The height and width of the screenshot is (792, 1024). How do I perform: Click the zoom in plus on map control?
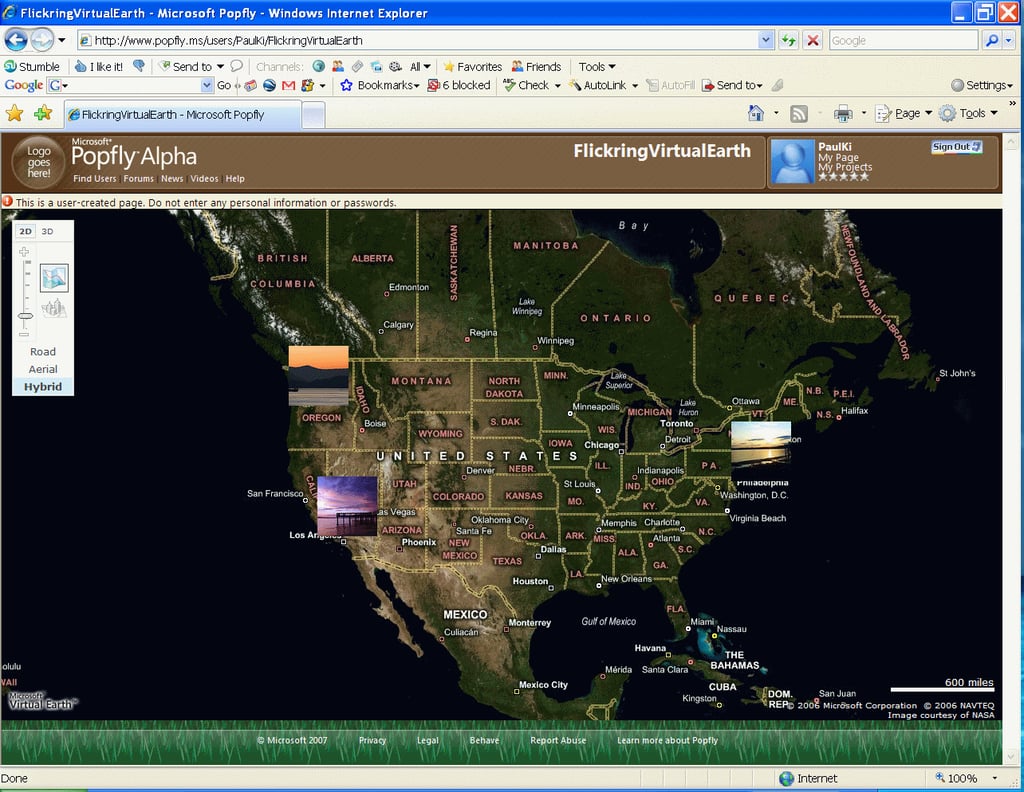24,252
